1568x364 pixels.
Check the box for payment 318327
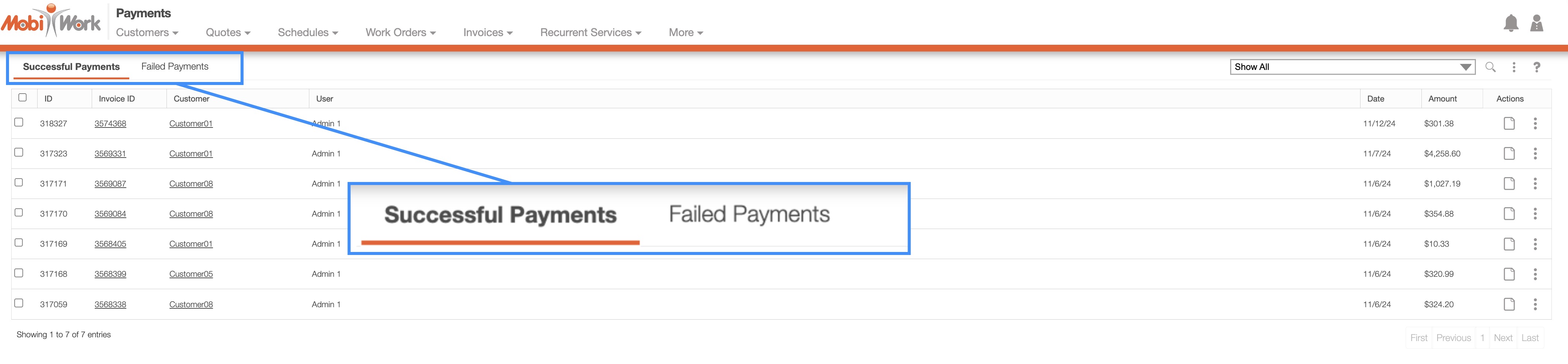(x=19, y=122)
